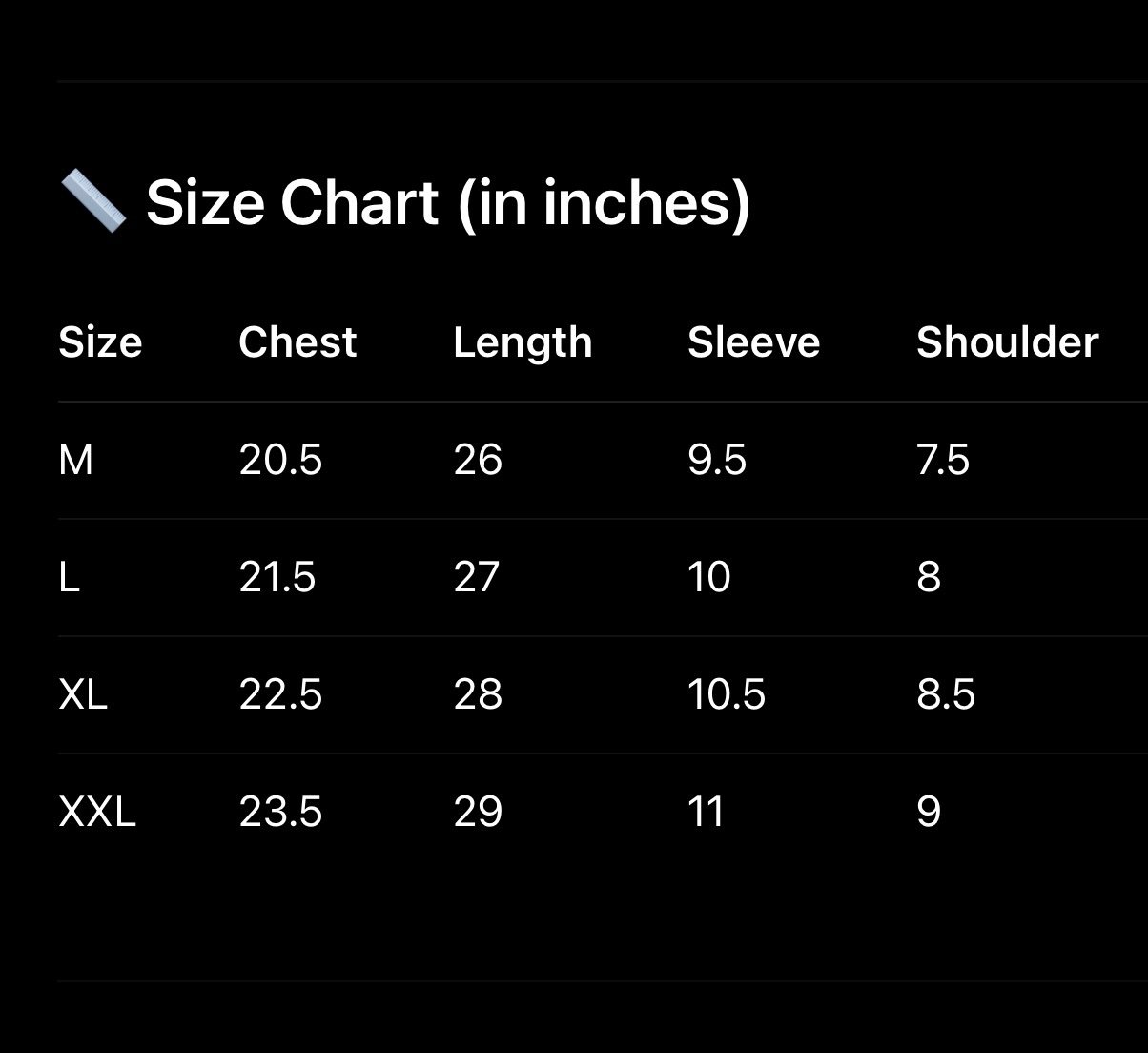1148x1053 pixels.
Task: Select the 9.5 sleeve measurement
Action: point(717,461)
